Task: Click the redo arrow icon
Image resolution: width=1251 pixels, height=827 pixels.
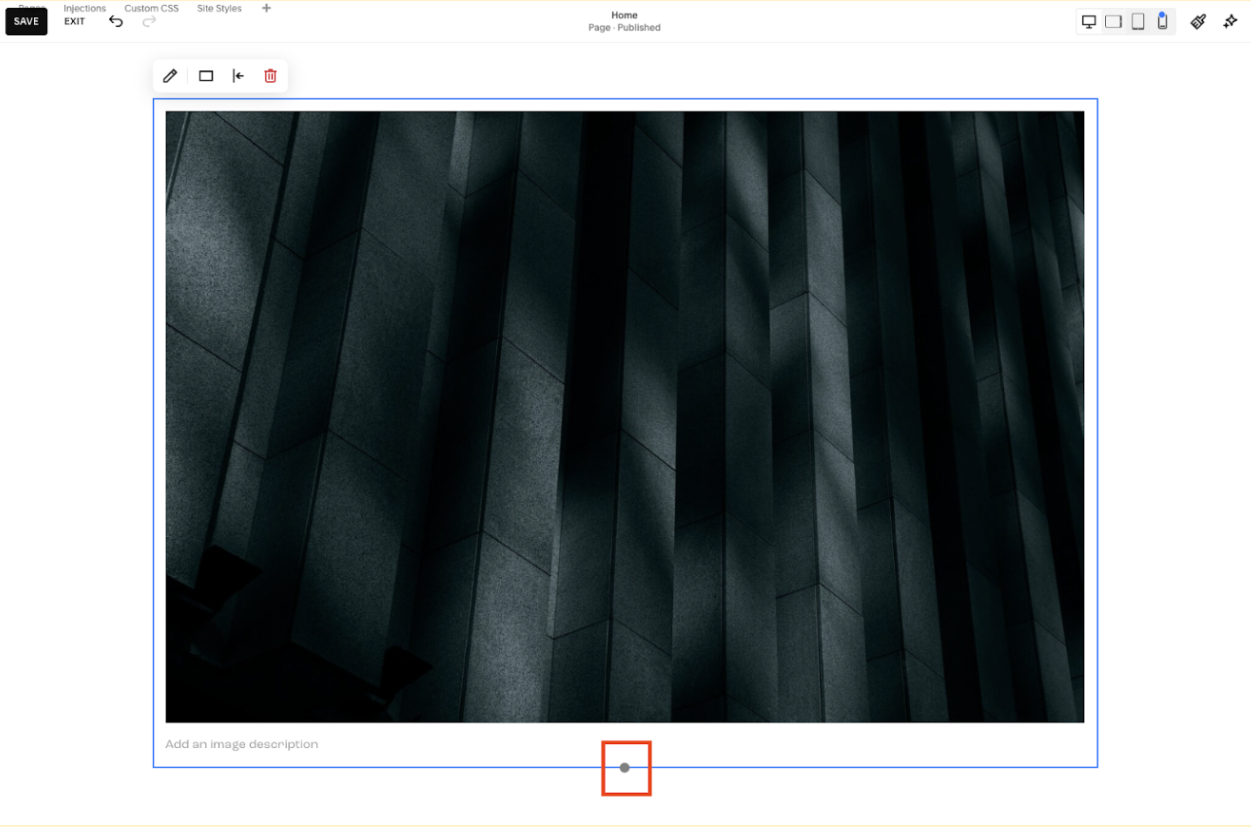Action: click(x=149, y=21)
